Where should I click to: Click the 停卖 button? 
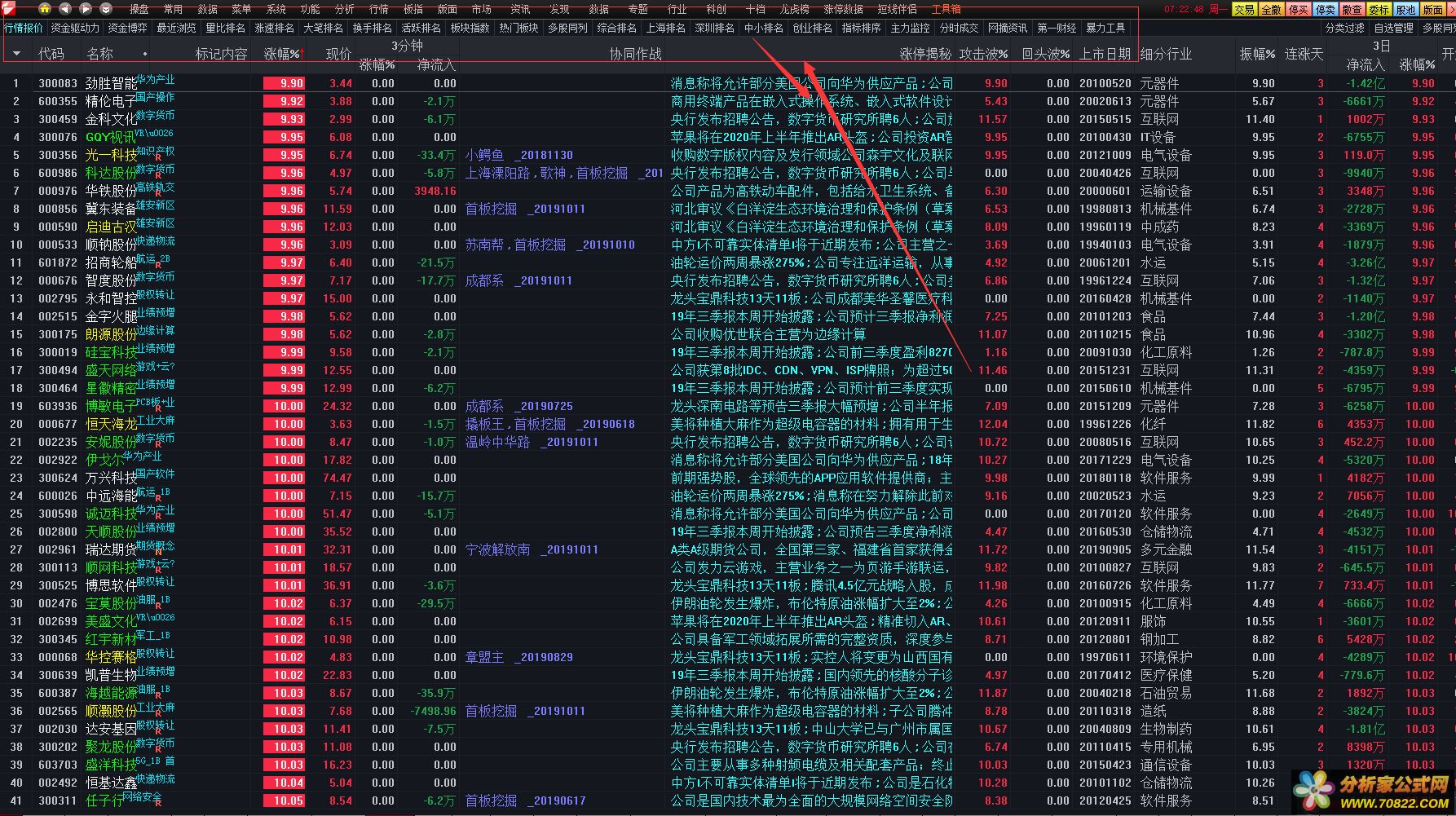tap(1325, 10)
